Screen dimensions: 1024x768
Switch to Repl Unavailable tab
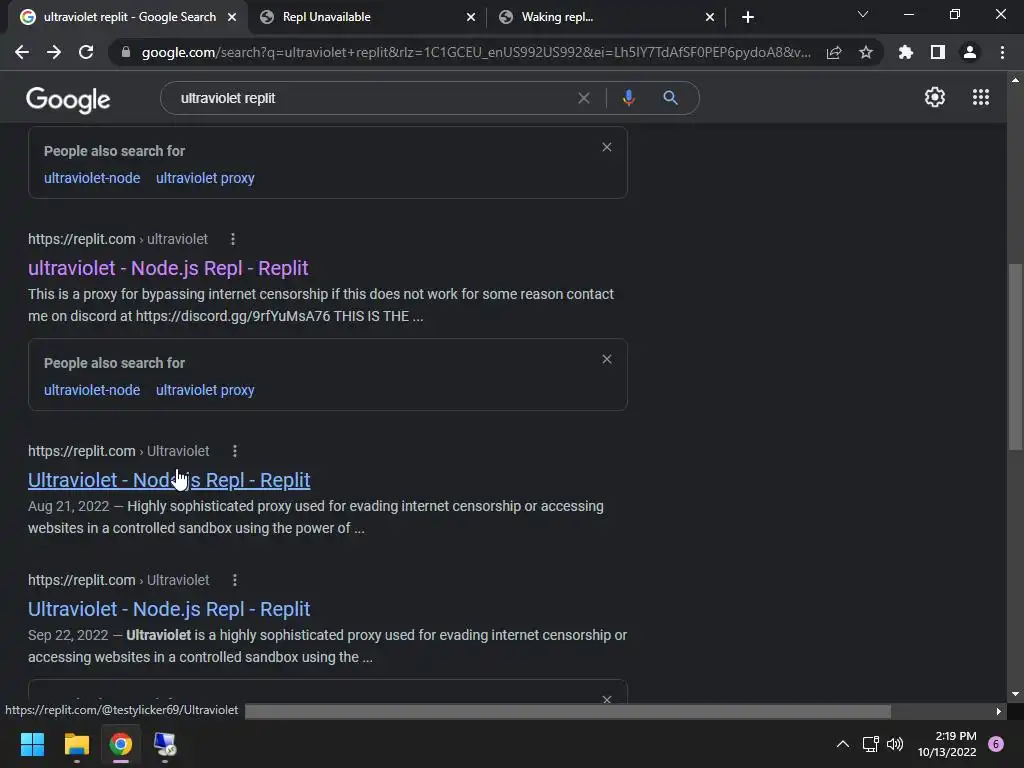366,17
